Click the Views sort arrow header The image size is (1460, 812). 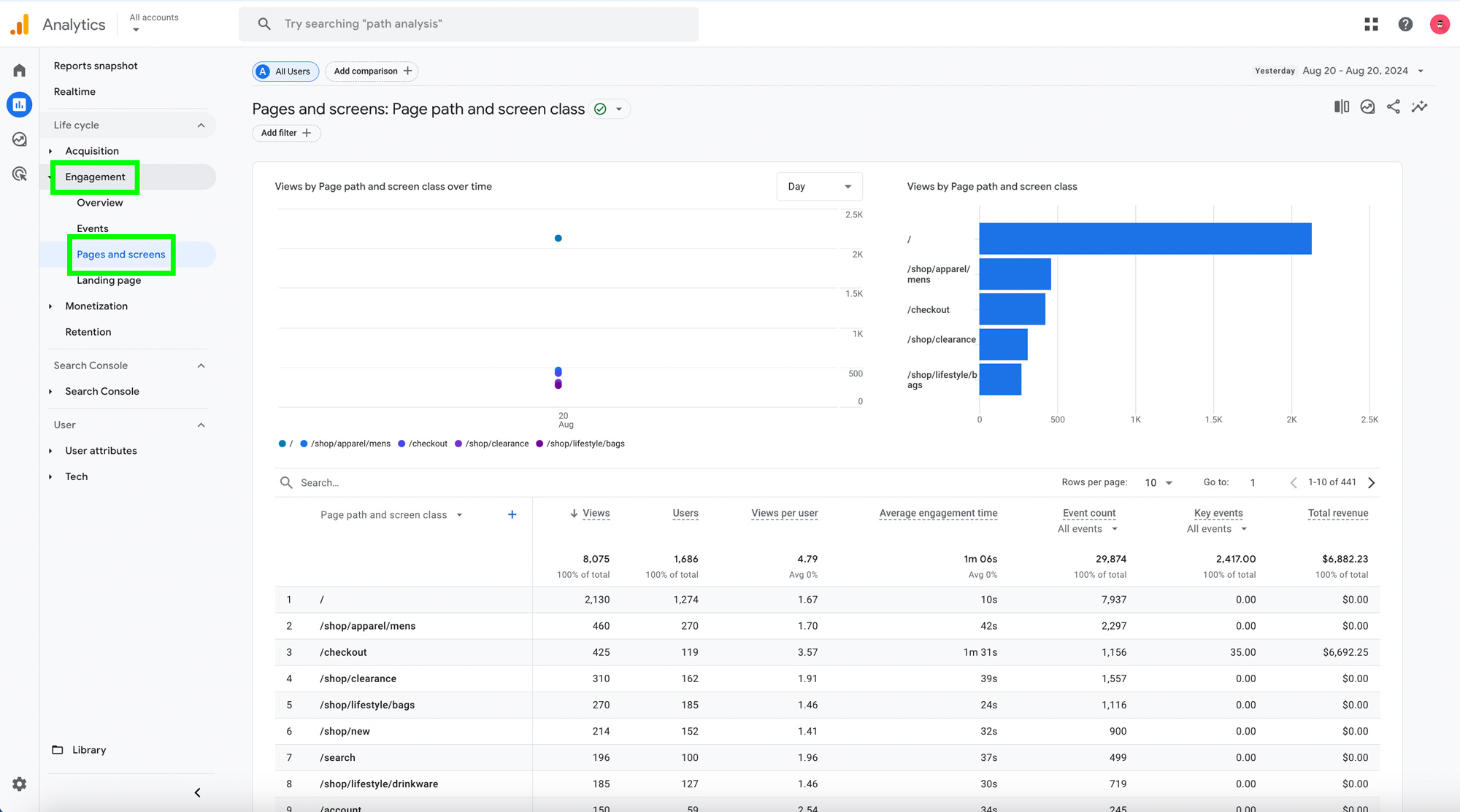[x=590, y=514]
